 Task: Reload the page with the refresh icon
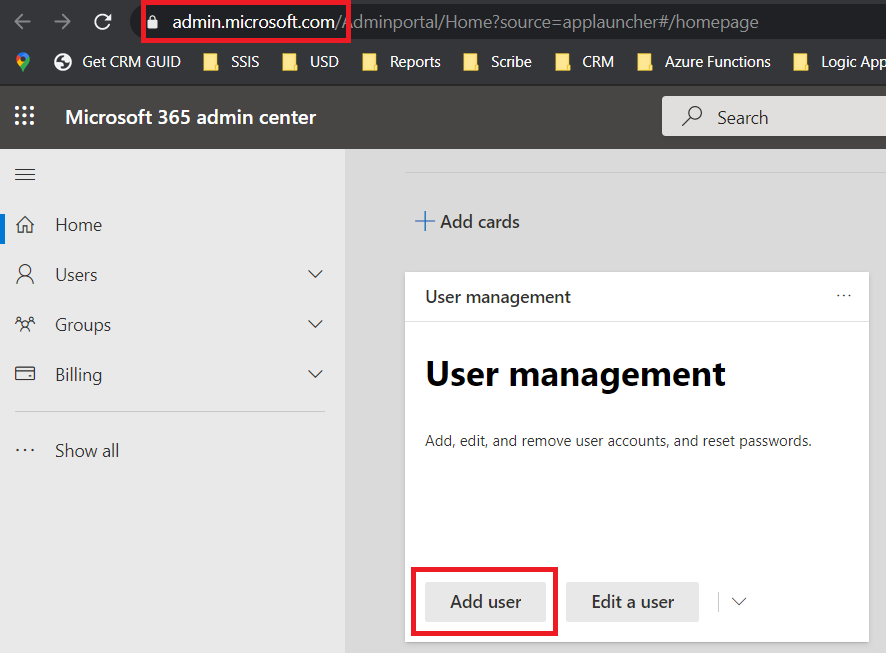point(102,22)
